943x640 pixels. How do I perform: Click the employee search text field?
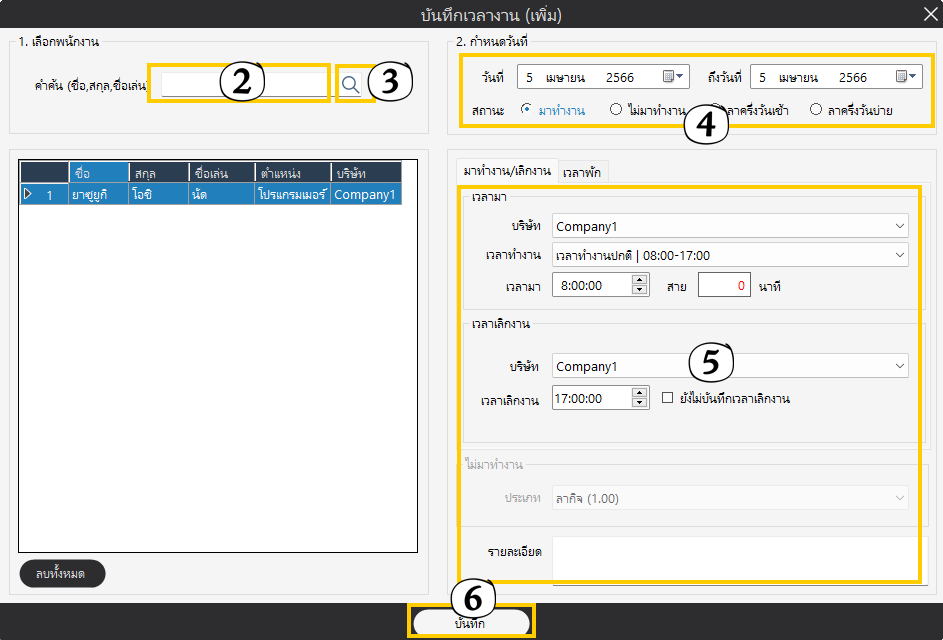244,85
